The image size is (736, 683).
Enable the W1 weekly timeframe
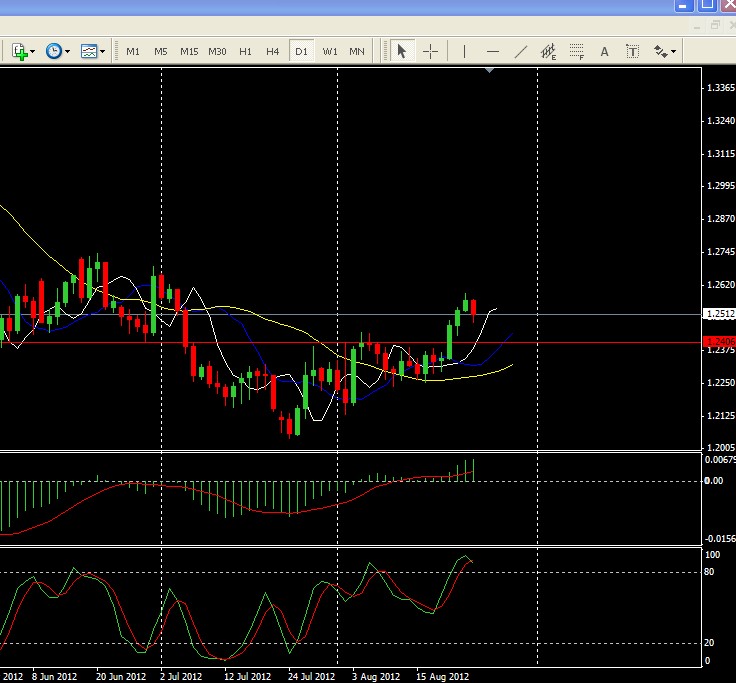click(329, 51)
